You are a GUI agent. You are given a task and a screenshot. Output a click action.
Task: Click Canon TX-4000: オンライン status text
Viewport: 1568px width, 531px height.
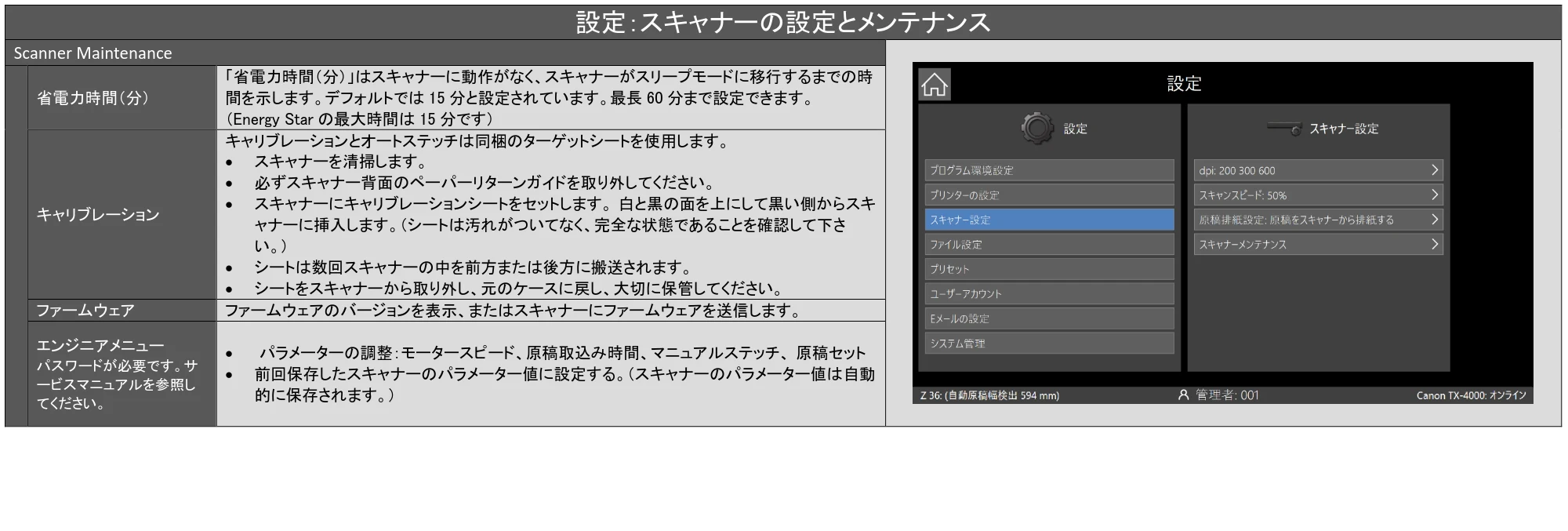click(1471, 395)
